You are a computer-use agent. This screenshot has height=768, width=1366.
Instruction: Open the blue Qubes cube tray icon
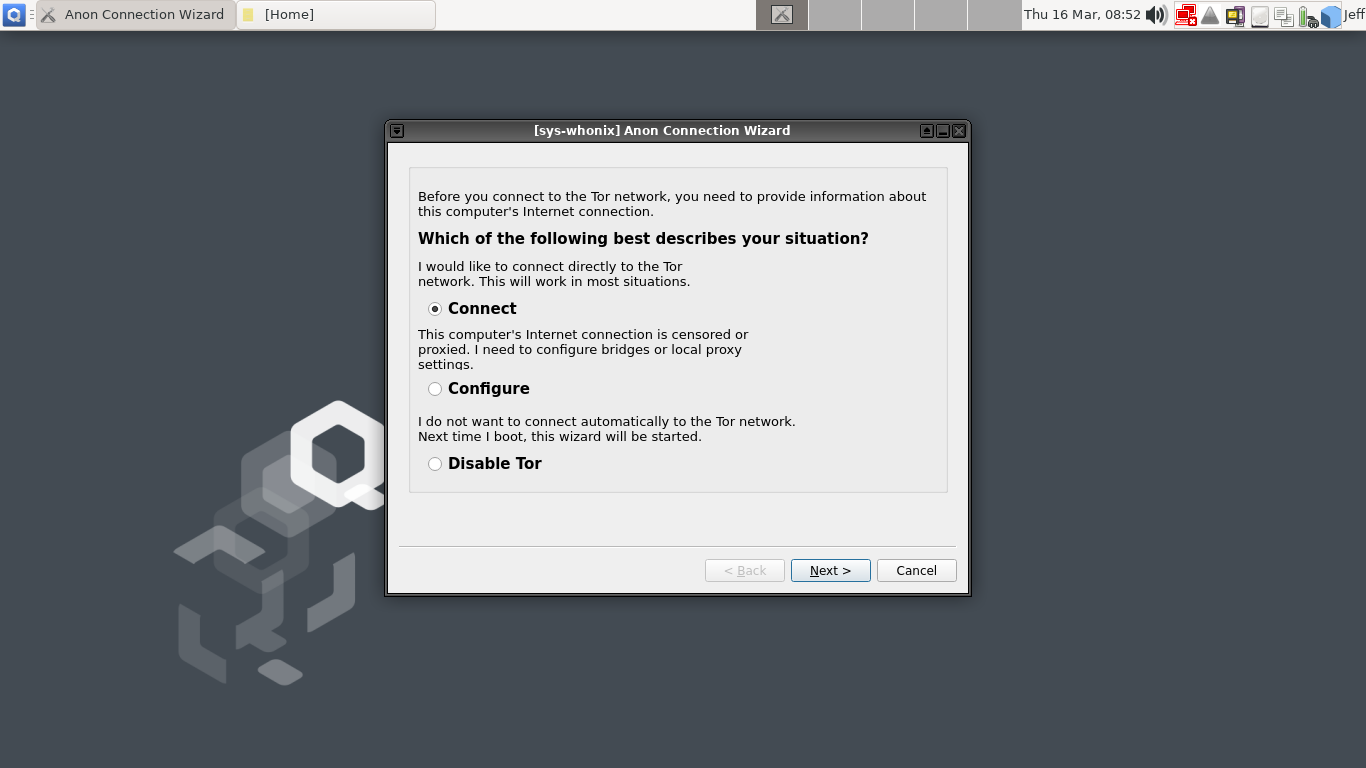tap(1331, 16)
